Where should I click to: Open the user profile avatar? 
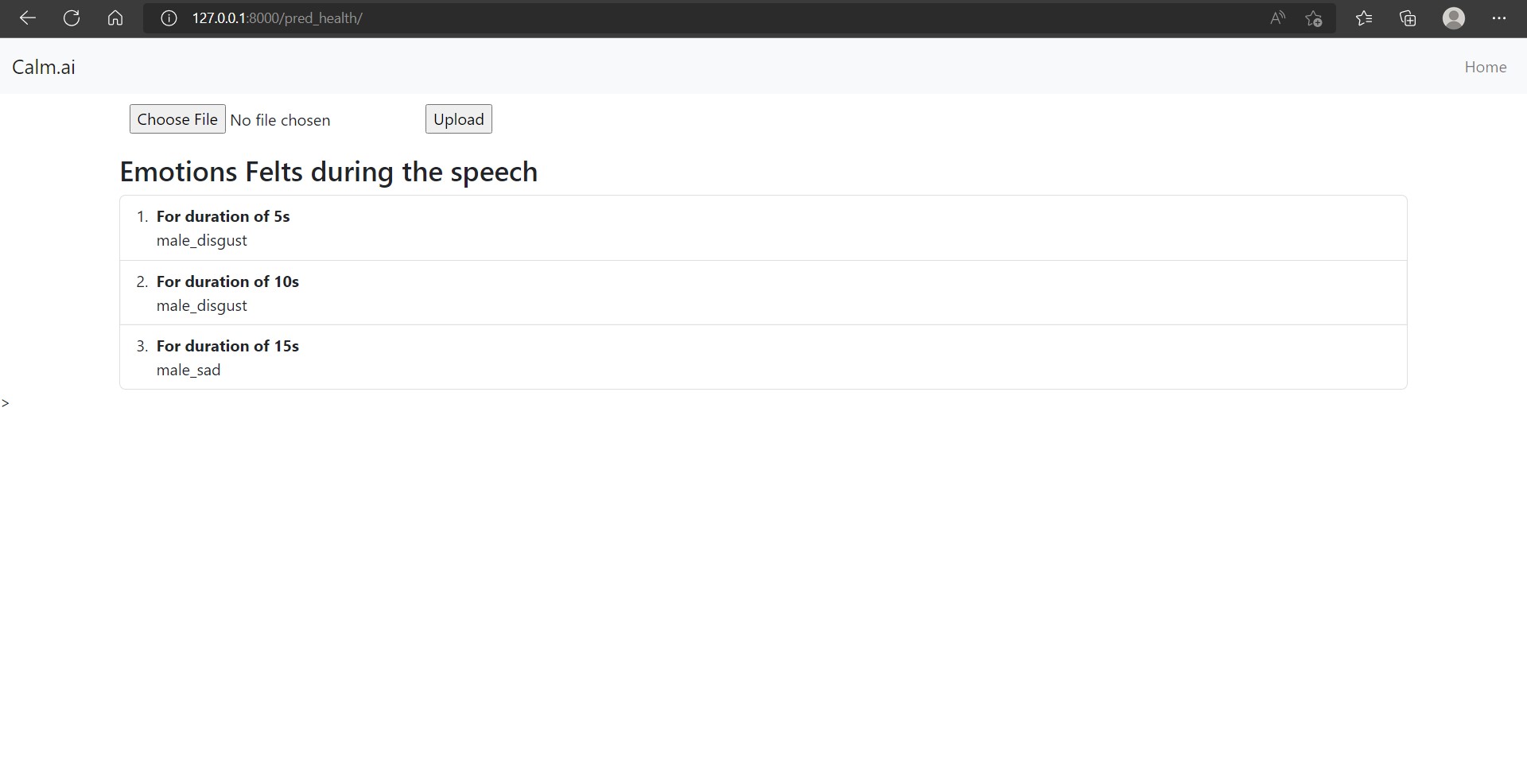click(x=1454, y=18)
